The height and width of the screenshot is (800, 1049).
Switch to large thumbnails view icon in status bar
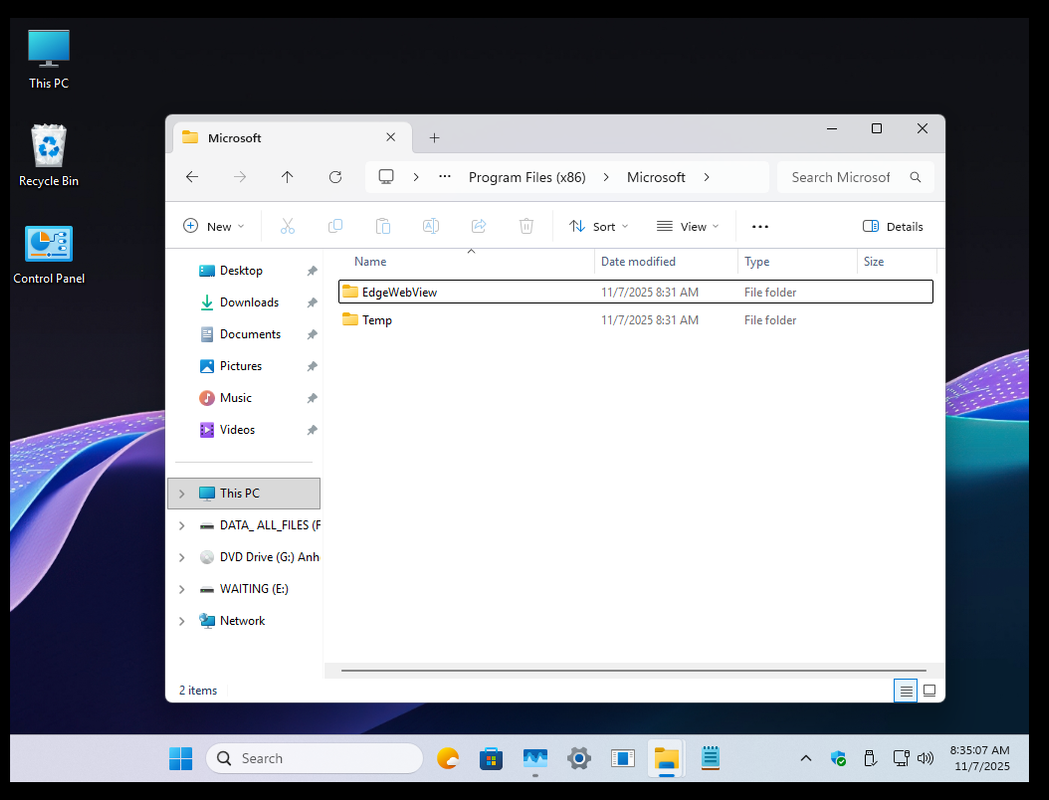coord(929,690)
